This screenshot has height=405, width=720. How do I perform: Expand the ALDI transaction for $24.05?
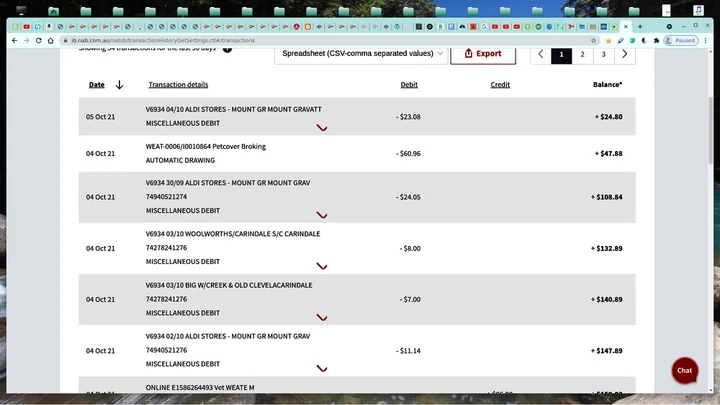pyautogui.click(x=322, y=215)
